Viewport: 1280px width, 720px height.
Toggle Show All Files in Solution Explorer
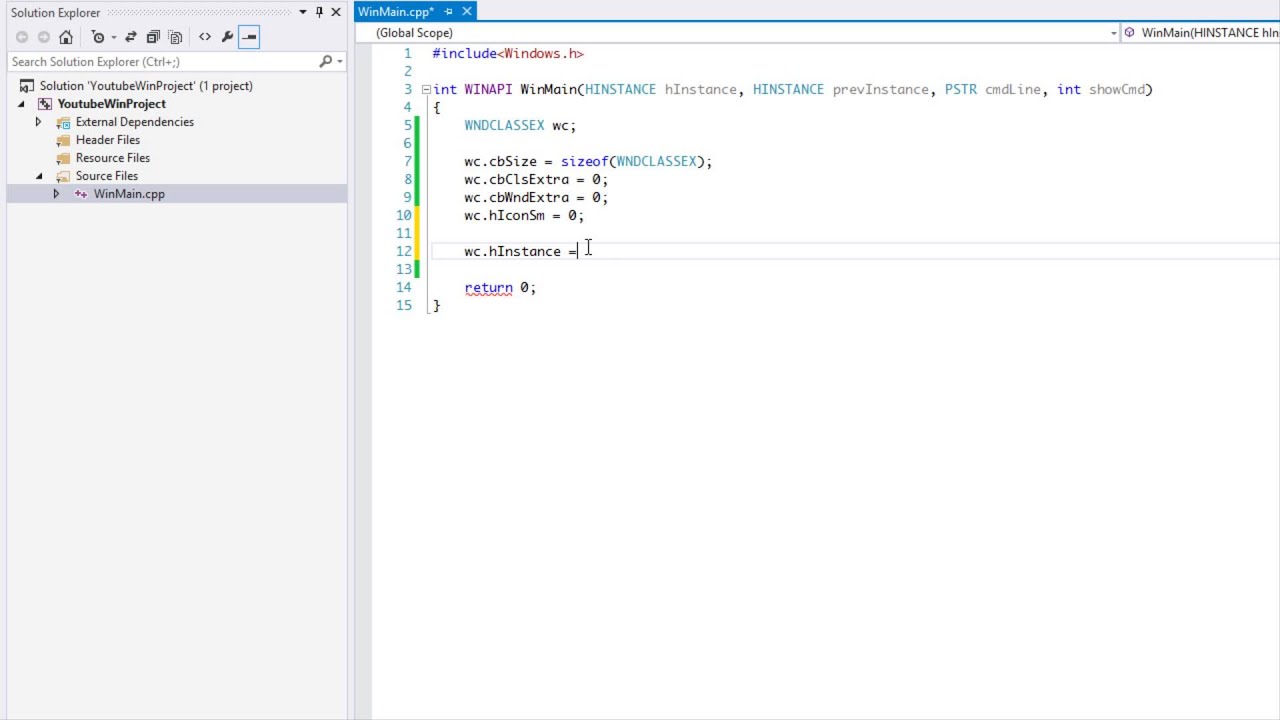click(x=175, y=37)
